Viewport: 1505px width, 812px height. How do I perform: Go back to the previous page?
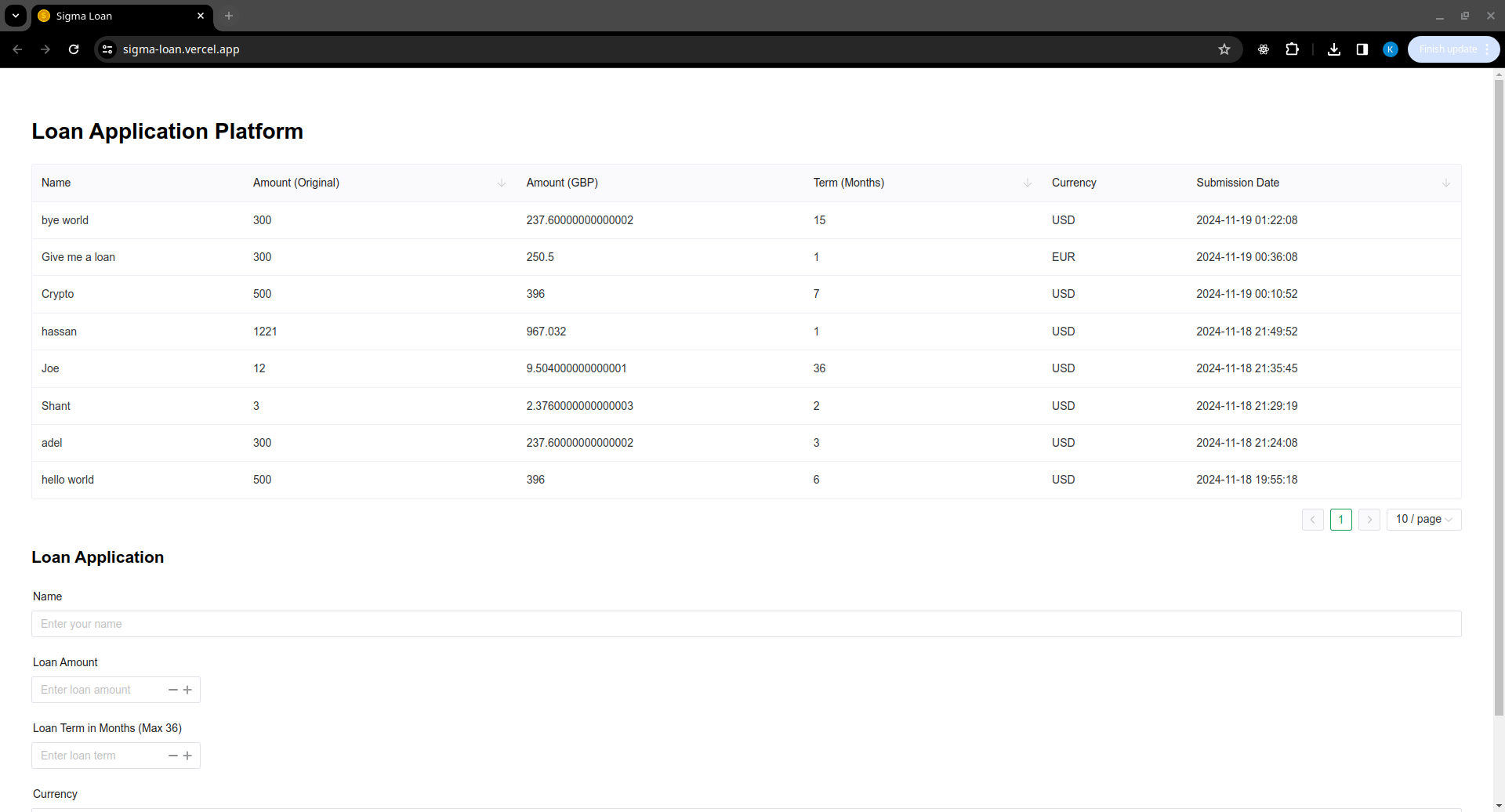[17, 49]
